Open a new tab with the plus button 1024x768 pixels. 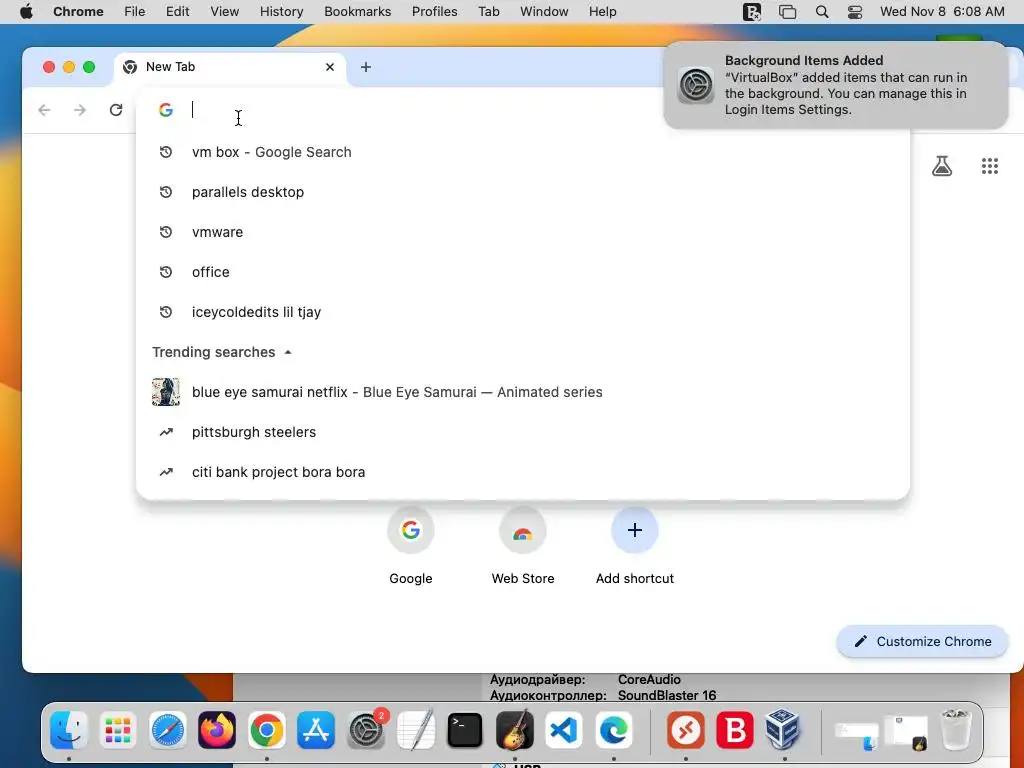(x=366, y=67)
